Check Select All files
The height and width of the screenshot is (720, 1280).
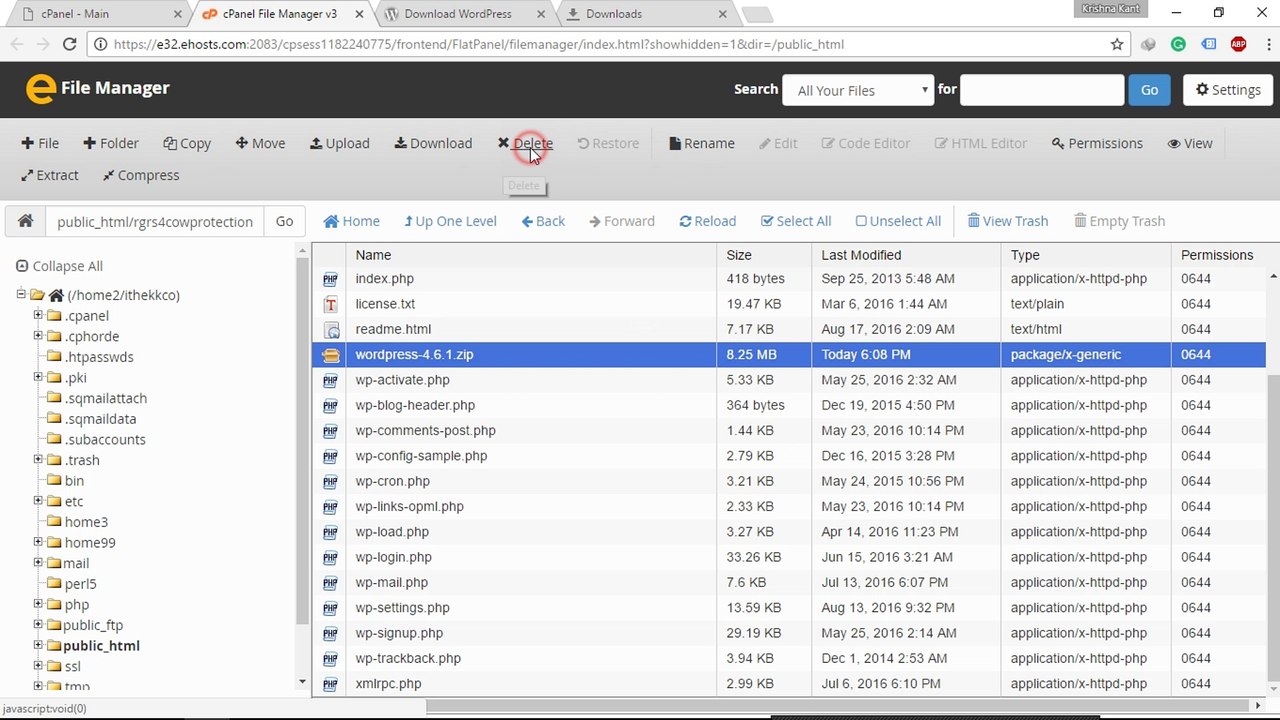pyautogui.click(x=796, y=221)
